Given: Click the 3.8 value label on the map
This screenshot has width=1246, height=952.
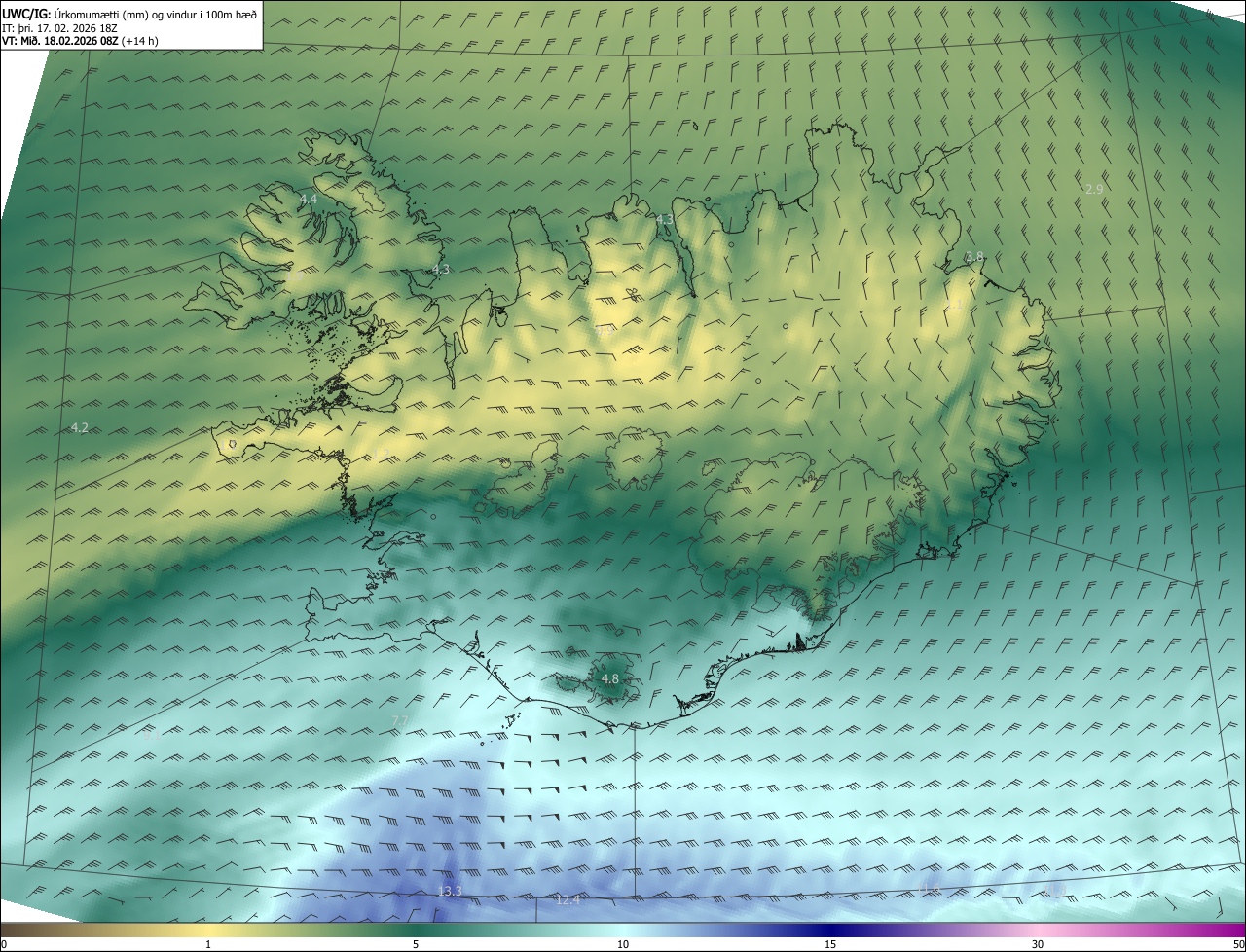Looking at the screenshot, I should pos(974,256).
